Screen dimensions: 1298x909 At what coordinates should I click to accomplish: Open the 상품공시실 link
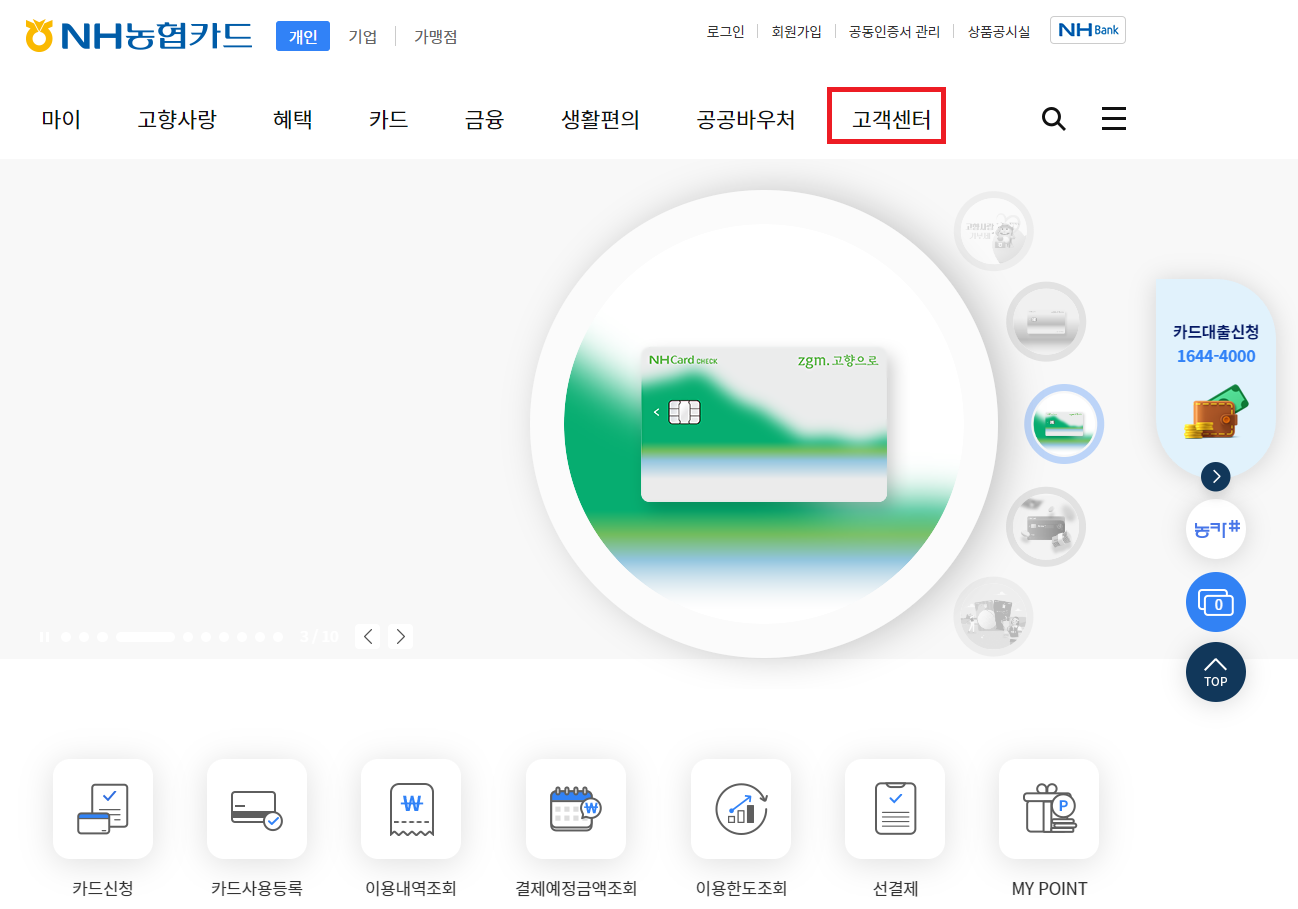[x=999, y=31]
